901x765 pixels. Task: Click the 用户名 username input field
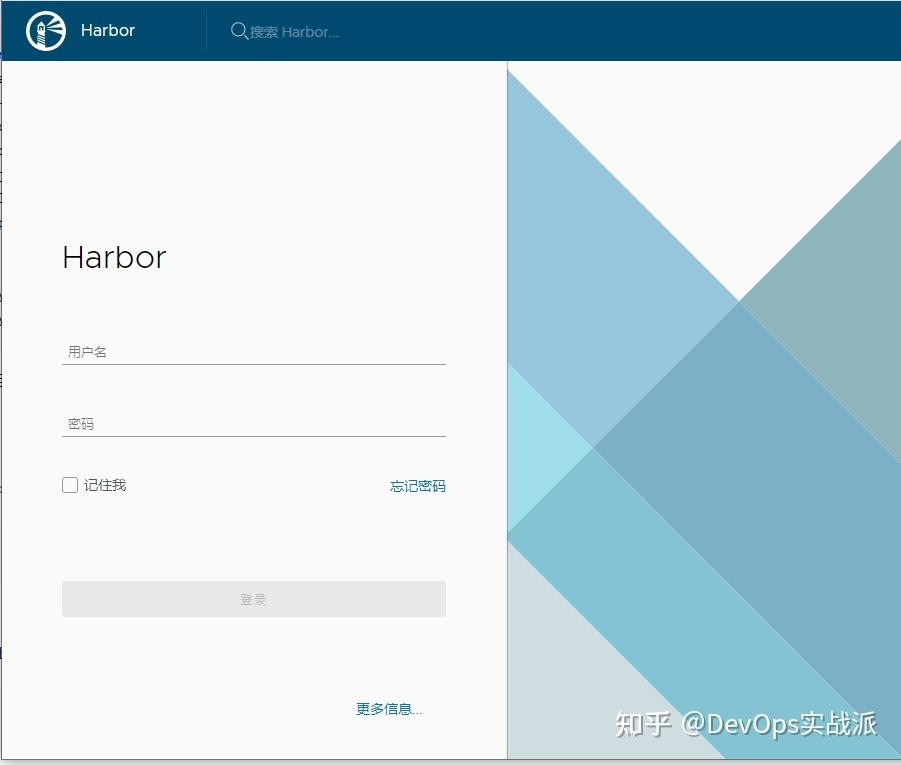253,352
